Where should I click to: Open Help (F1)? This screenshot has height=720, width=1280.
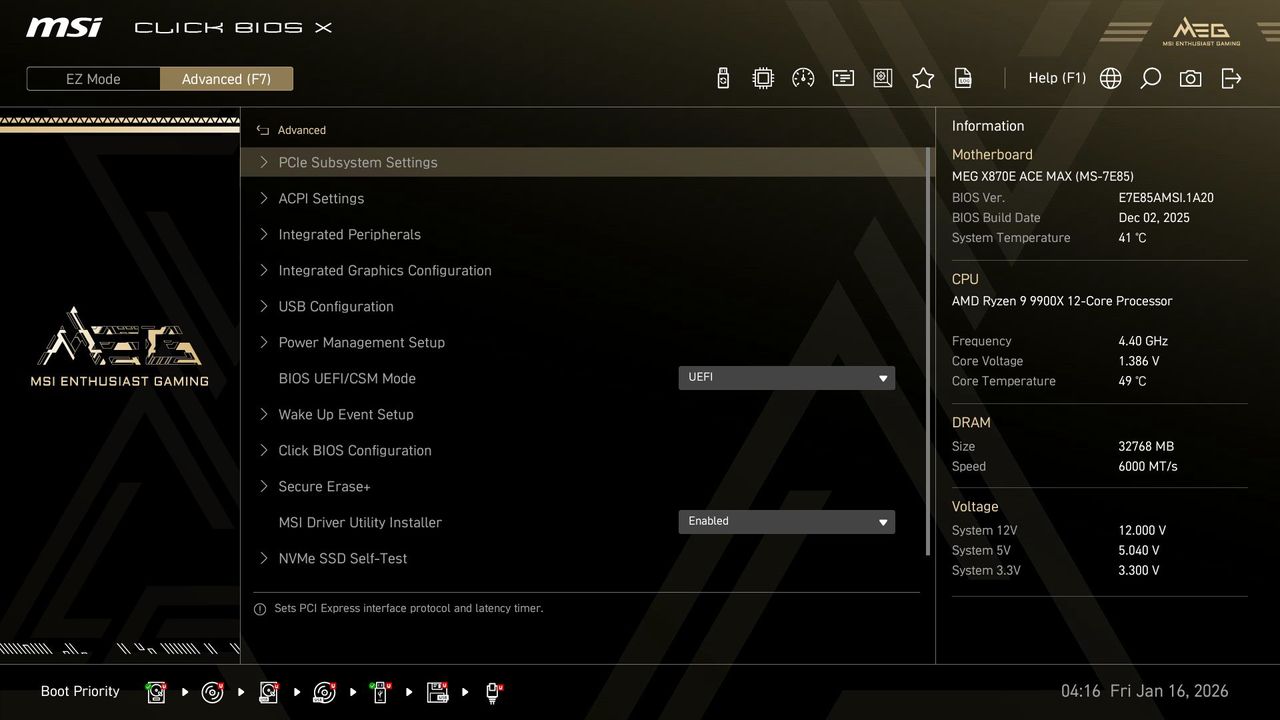(x=1057, y=78)
